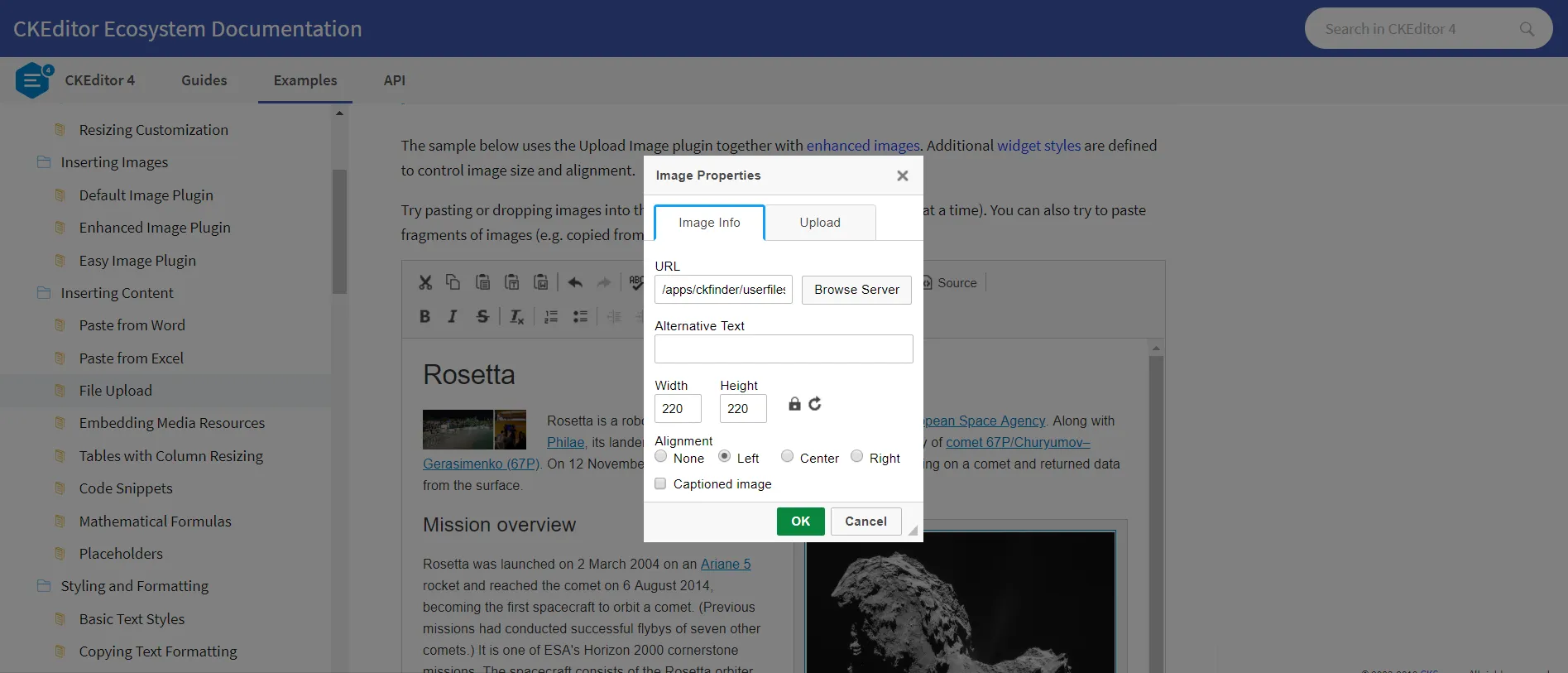Close the Image Properties dialog
The width and height of the screenshot is (1568, 673).
(903, 175)
